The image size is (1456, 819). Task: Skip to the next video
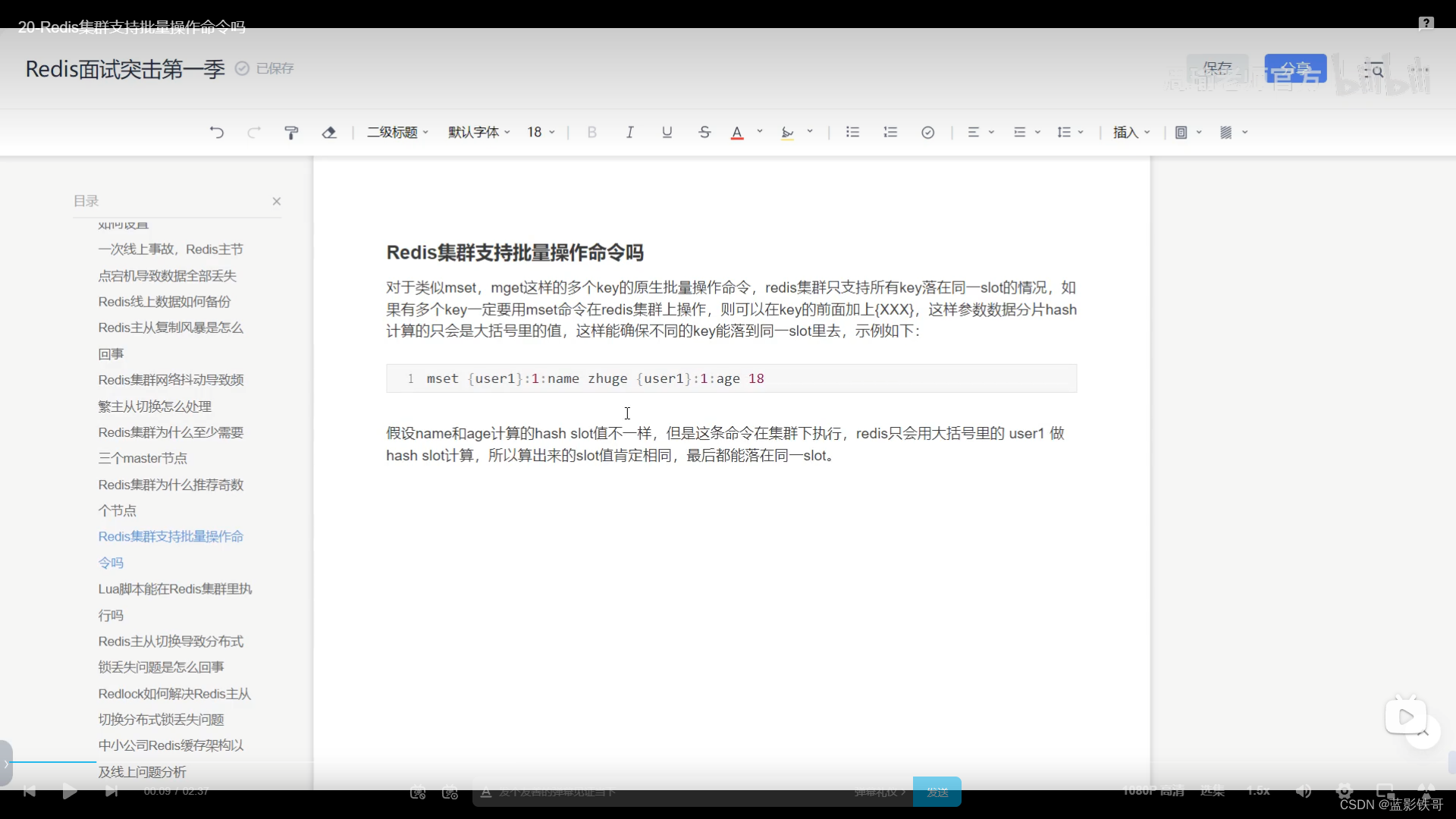click(111, 791)
